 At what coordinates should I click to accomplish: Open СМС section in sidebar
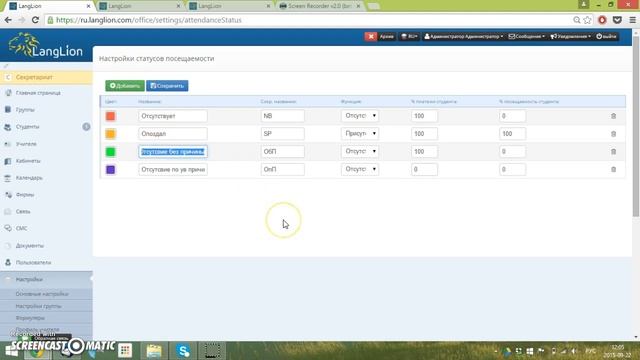point(21,229)
